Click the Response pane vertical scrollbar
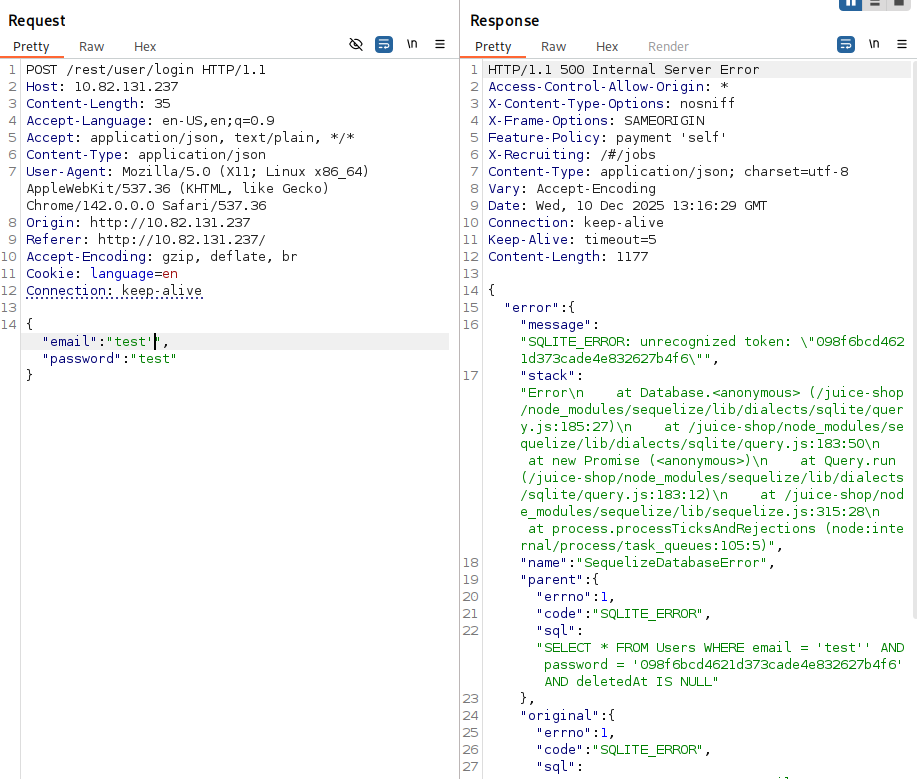 click(x=913, y=339)
